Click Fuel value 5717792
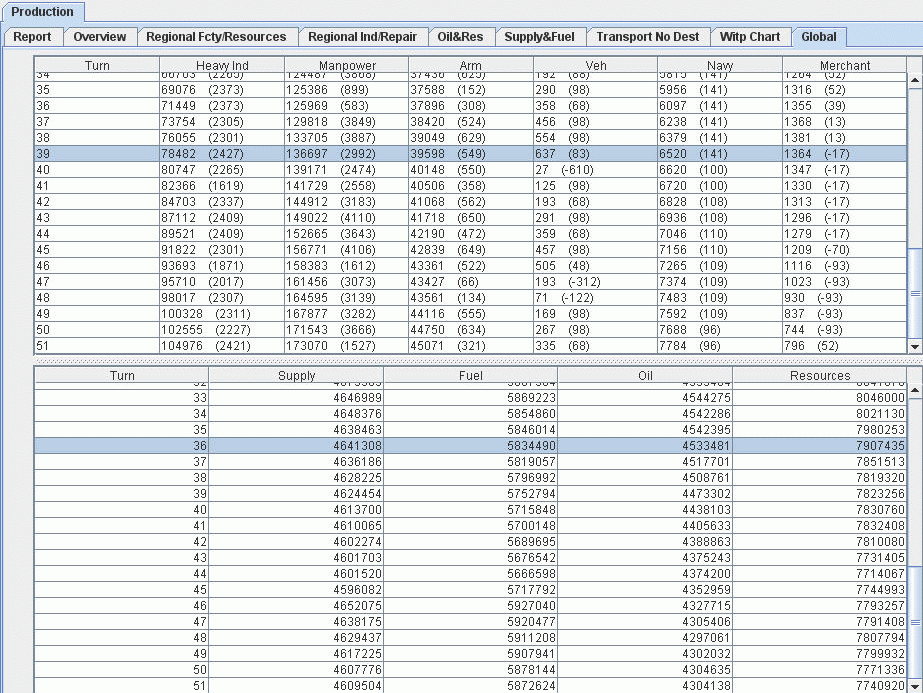The height and width of the screenshot is (693, 923). (x=470, y=589)
